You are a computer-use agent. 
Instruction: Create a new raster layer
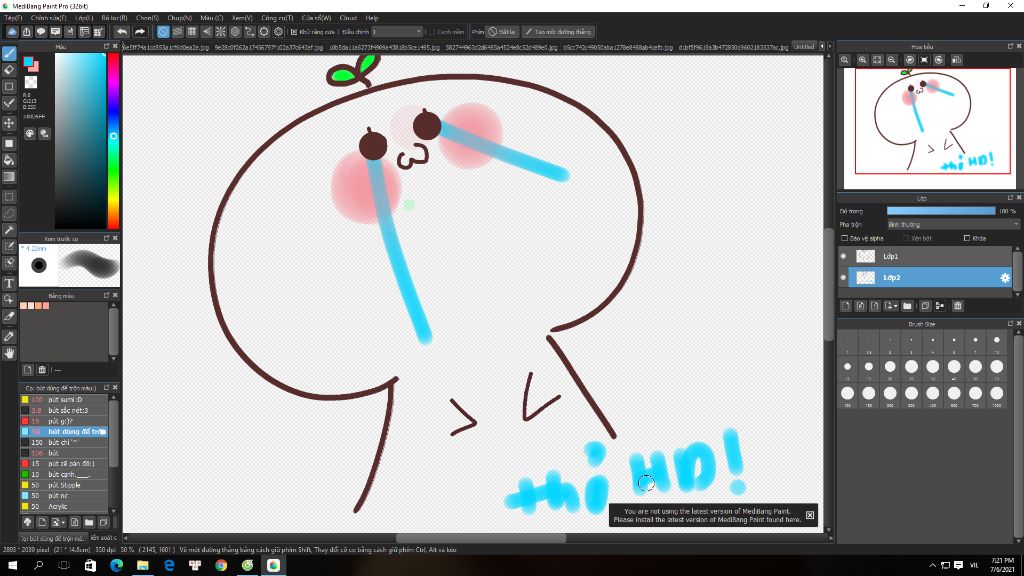(x=846, y=306)
